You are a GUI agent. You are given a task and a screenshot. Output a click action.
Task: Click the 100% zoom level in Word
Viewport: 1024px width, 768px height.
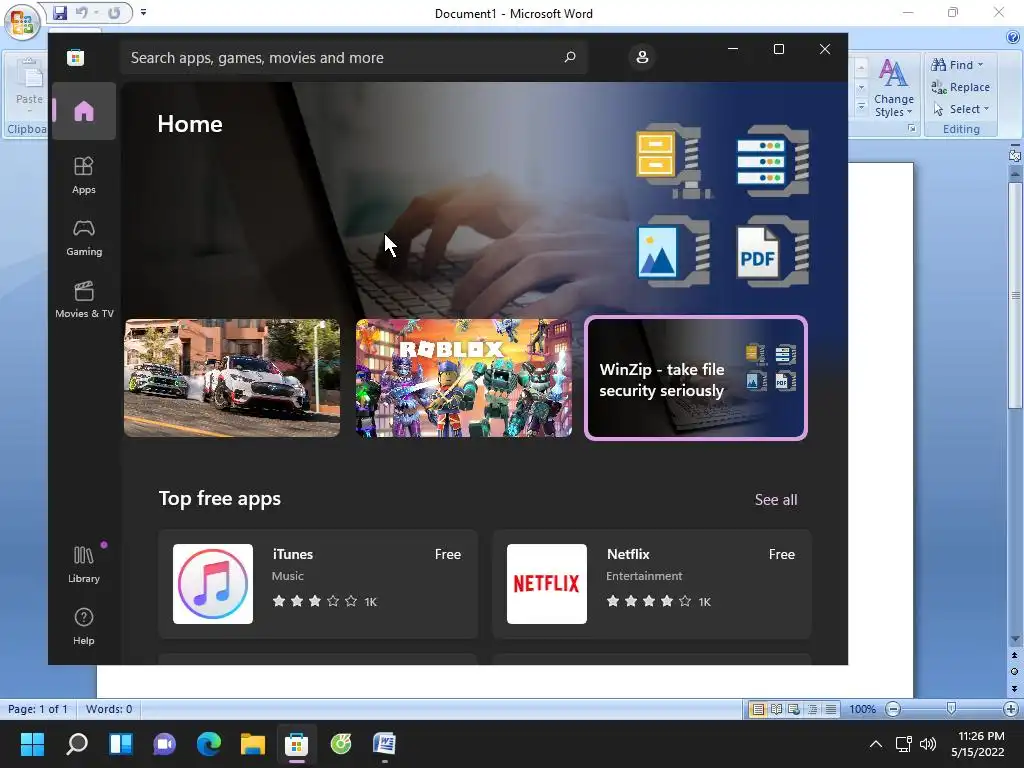[x=862, y=709]
